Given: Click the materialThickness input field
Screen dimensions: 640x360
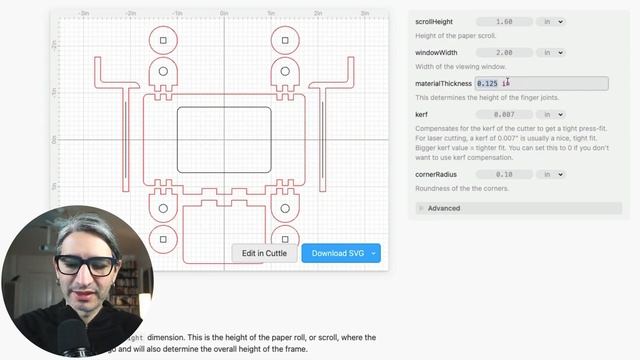Looking at the screenshot, I should [542, 83].
